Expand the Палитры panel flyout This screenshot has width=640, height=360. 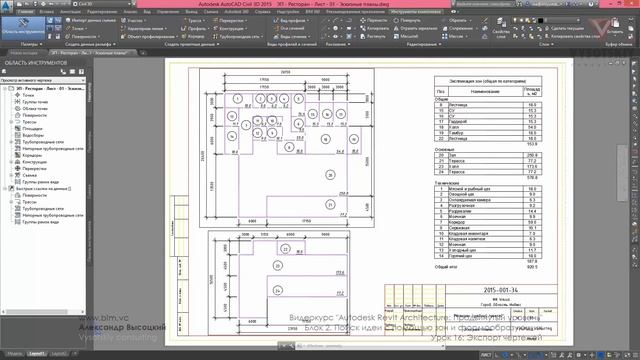pyautogui.click(x=31, y=44)
